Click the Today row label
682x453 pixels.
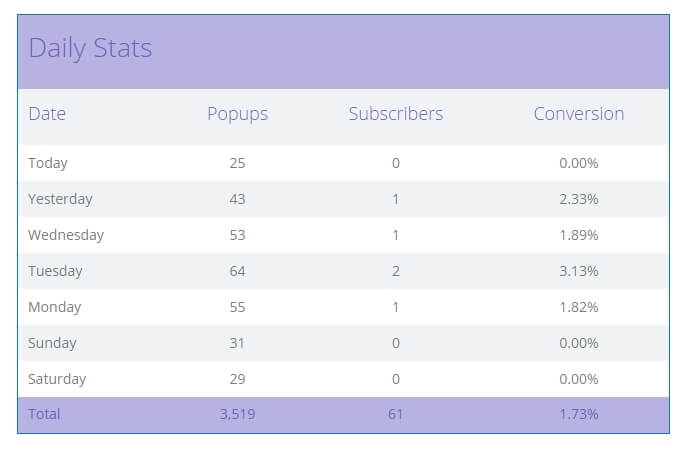click(48, 163)
